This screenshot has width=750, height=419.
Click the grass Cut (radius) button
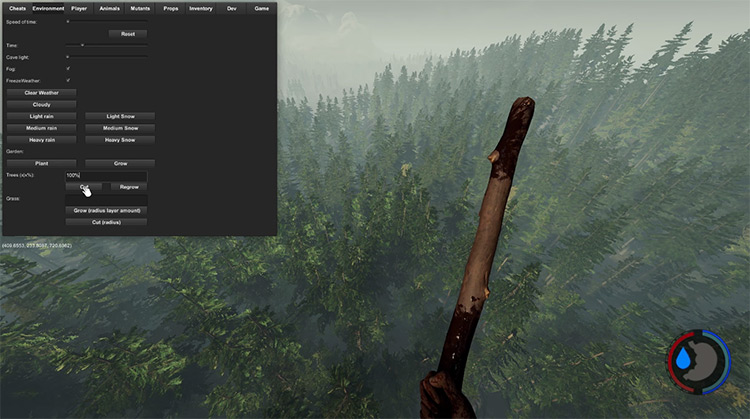(x=106, y=222)
